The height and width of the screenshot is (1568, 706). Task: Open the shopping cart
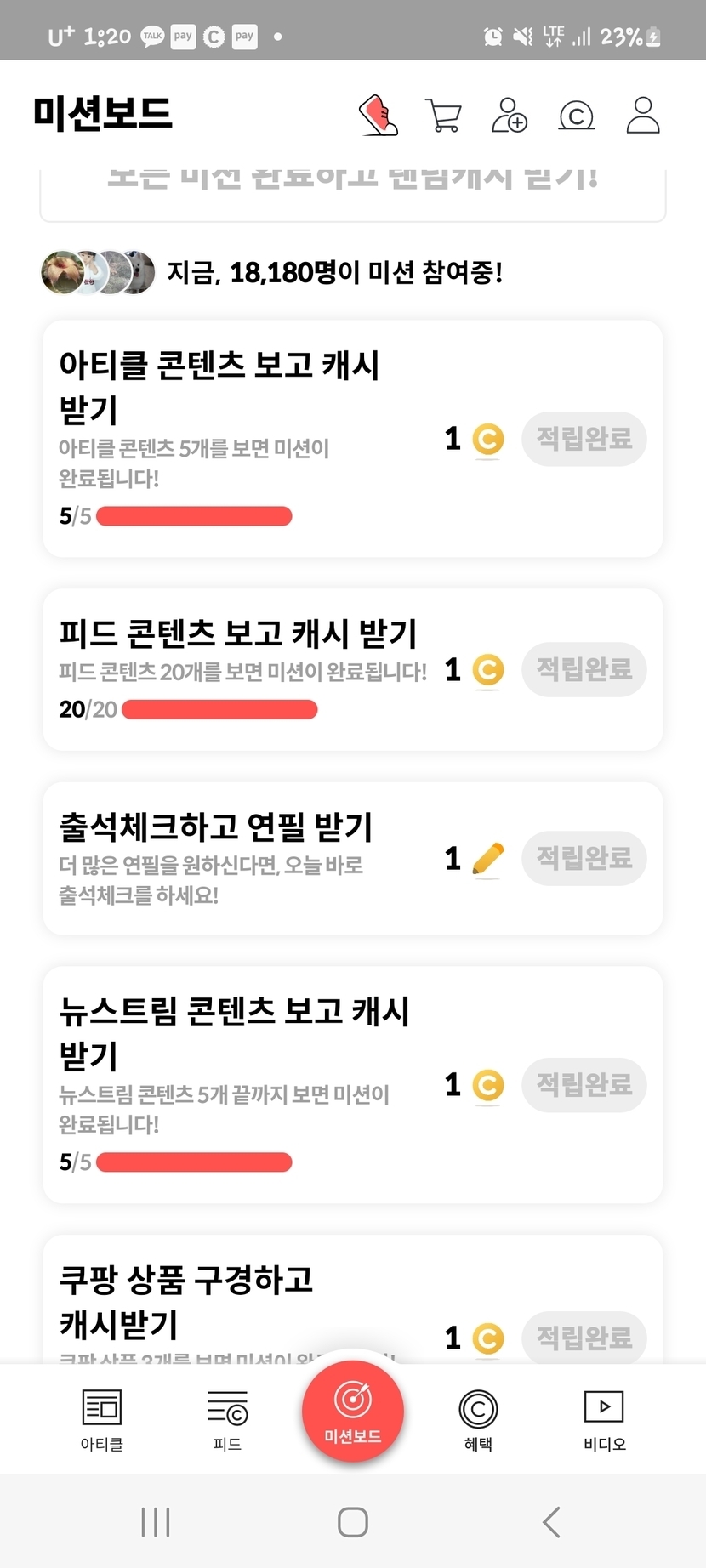[443, 116]
